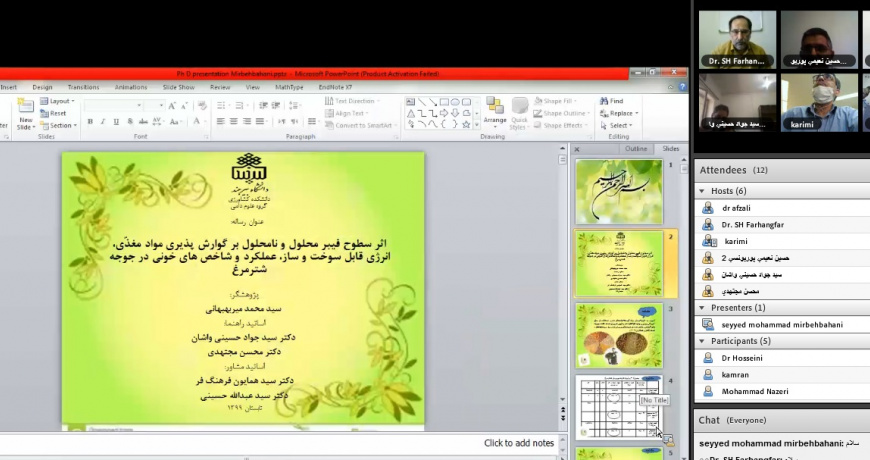
Task: Open the Section dropdown
Action: 59,125
